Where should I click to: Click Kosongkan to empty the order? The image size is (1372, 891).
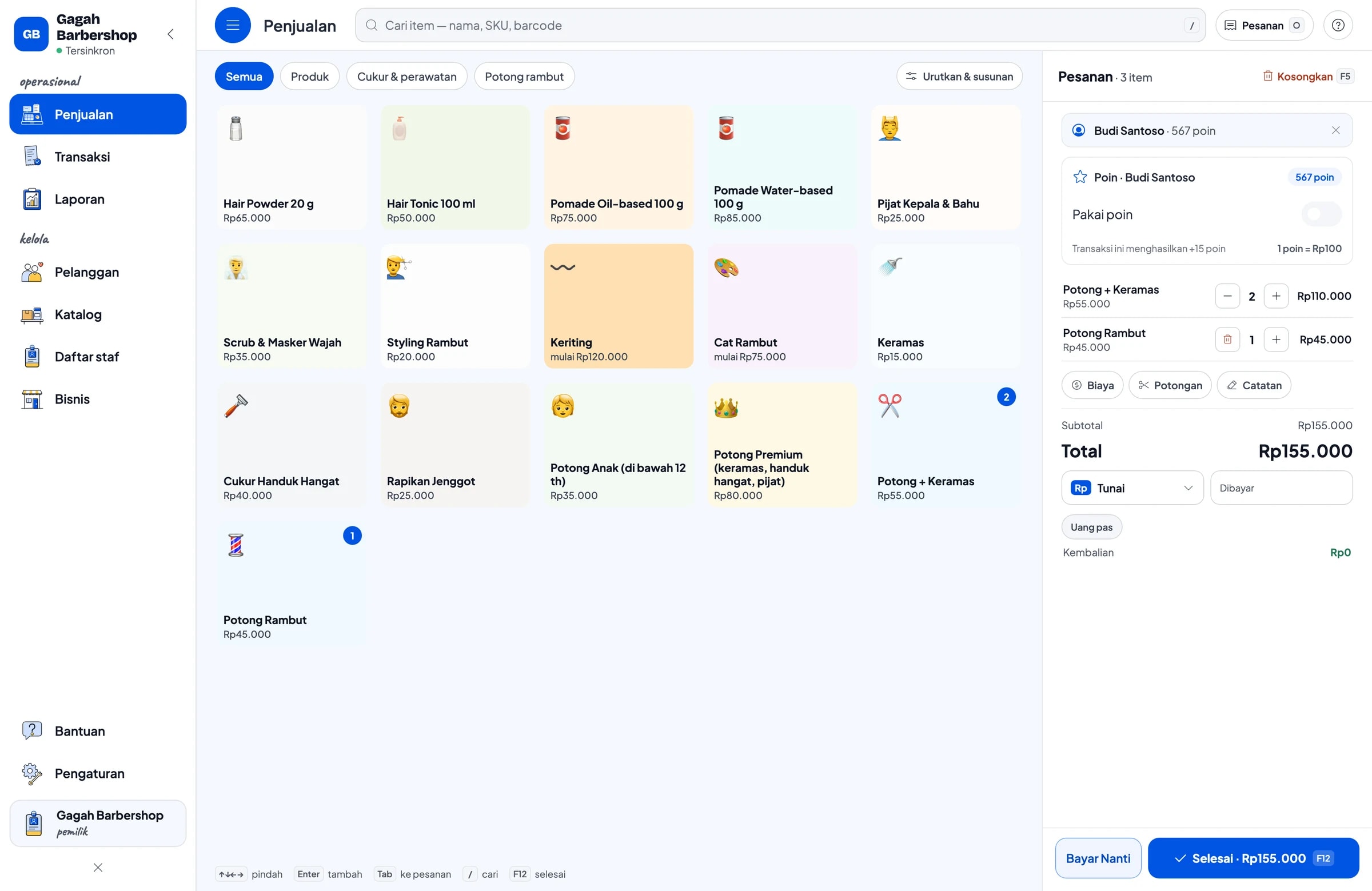coord(1307,77)
